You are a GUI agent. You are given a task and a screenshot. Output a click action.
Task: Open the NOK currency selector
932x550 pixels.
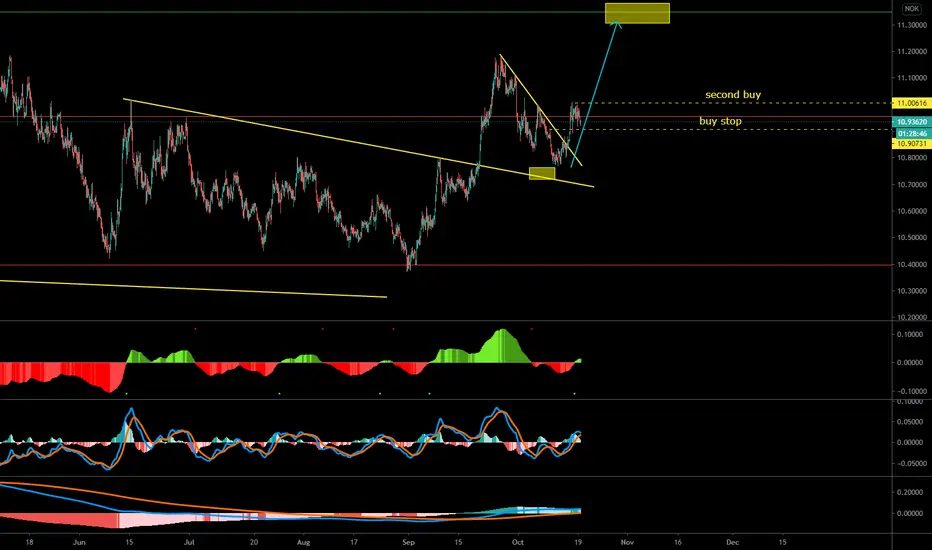click(x=911, y=9)
